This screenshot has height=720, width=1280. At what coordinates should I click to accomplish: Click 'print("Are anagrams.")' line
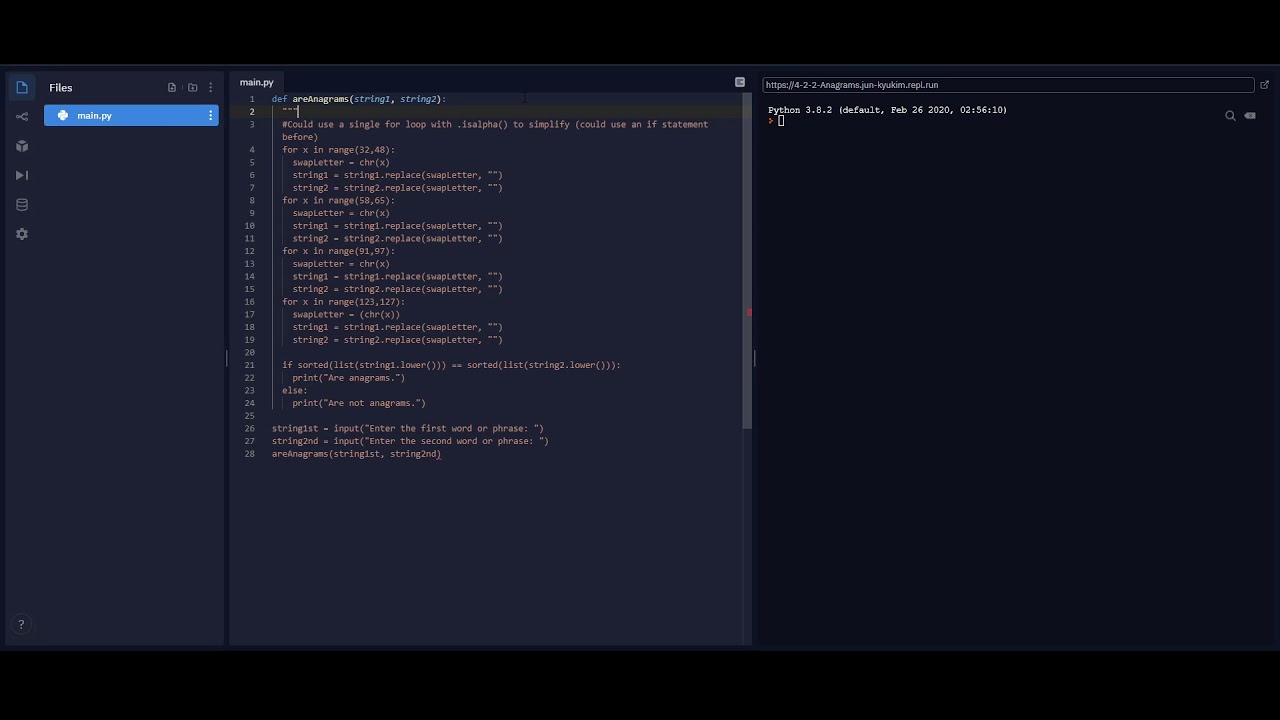point(349,378)
